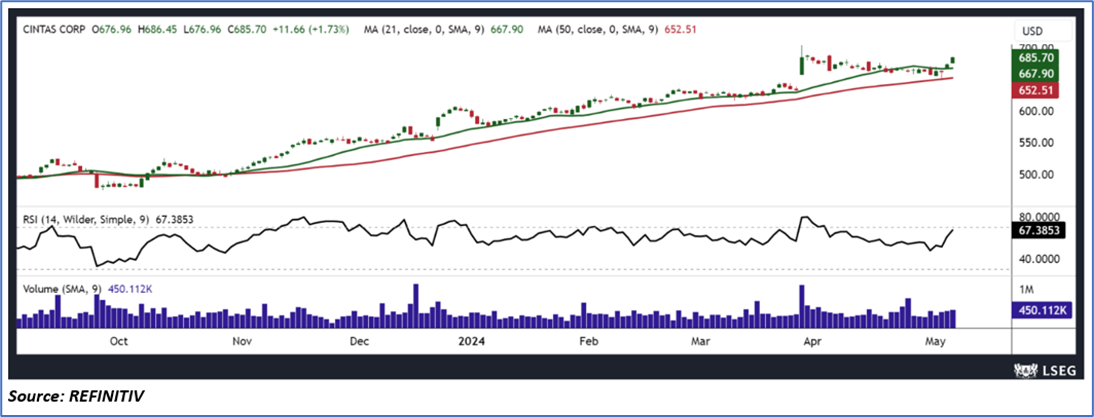Click the Source: REFINITIV caption
This screenshot has width=1094, height=417.
(x=76, y=397)
